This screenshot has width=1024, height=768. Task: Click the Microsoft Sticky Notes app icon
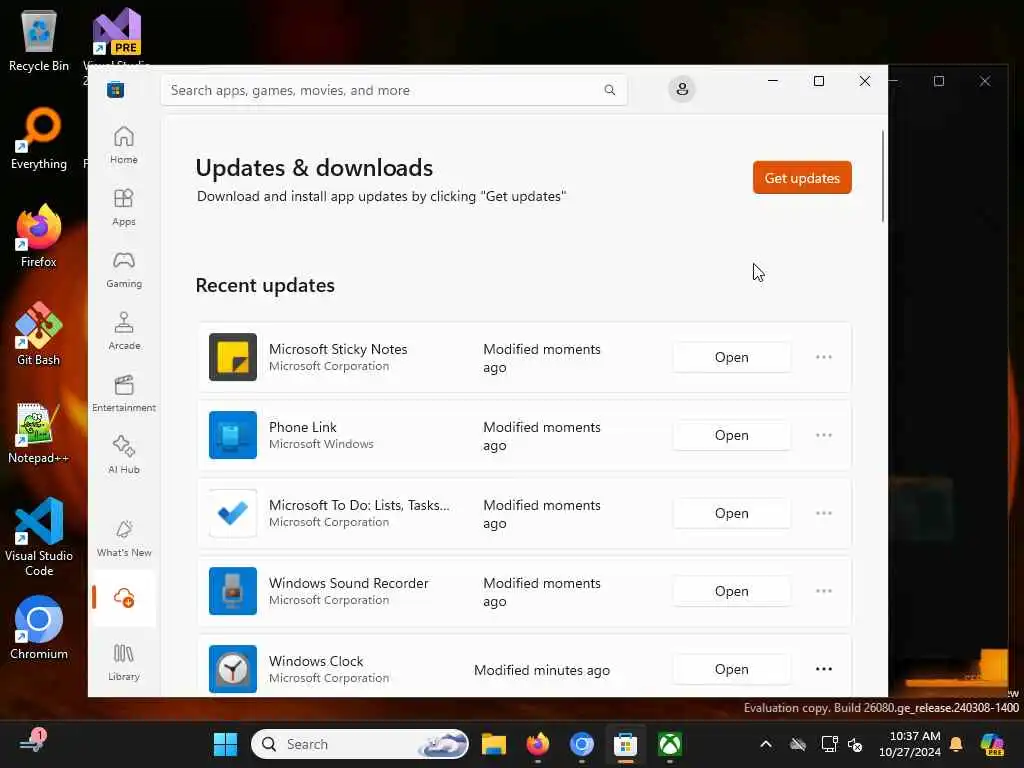232,357
